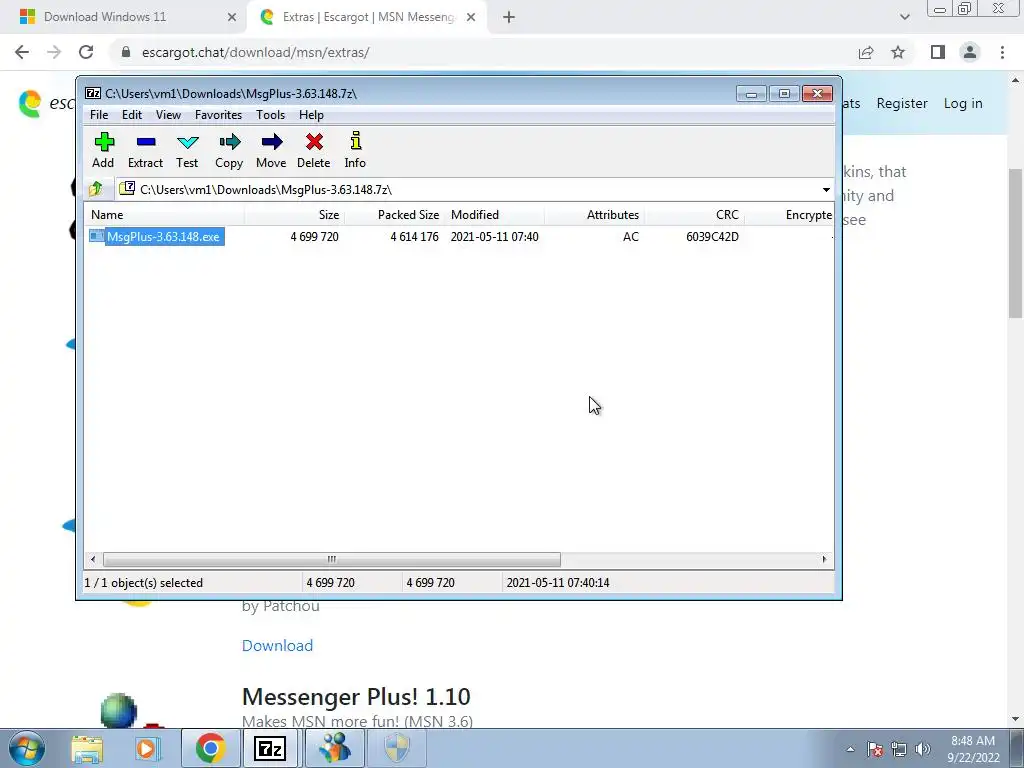Click the Add toolbar icon in 7-Zip
1024x768 pixels.
pyautogui.click(x=103, y=150)
